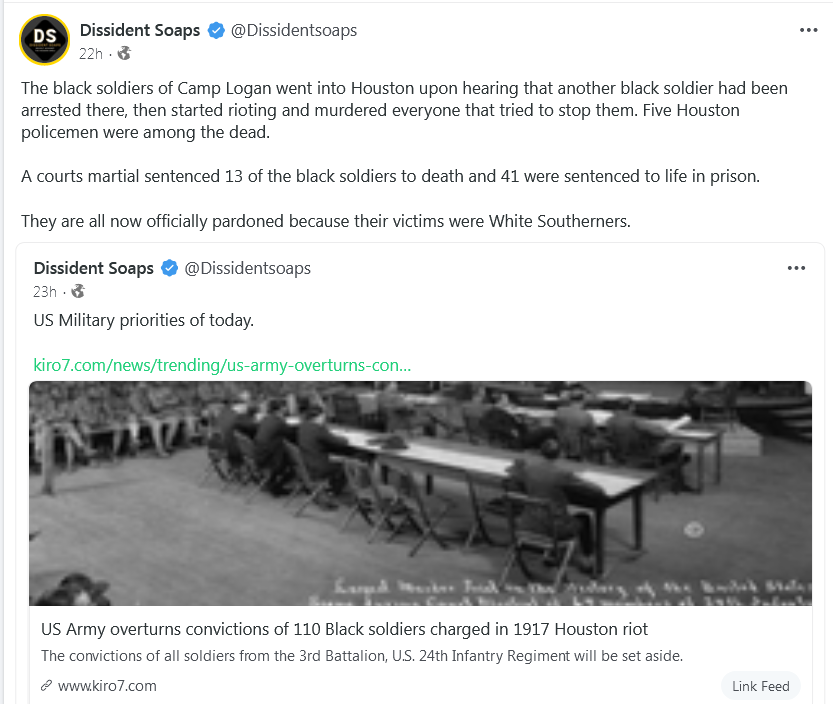Viewport: 838px width, 707px height.
Task: Click the Dissident Soaps name in quoted post
Action: click(94, 268)
